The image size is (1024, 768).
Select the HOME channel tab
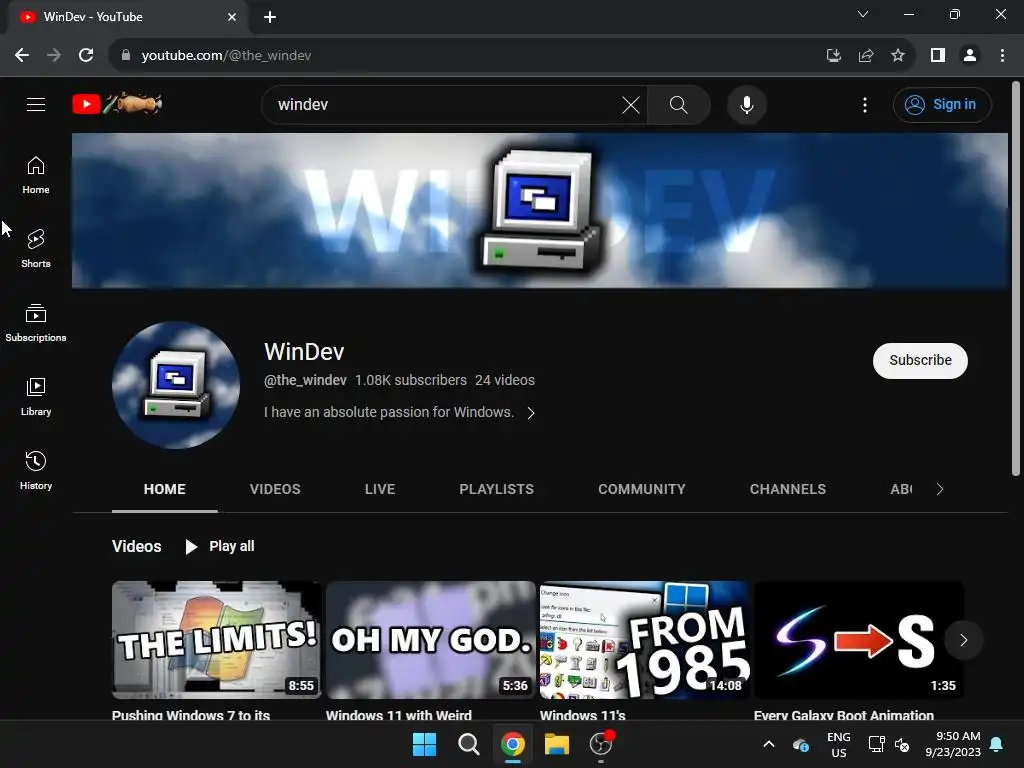pos(165,489)
